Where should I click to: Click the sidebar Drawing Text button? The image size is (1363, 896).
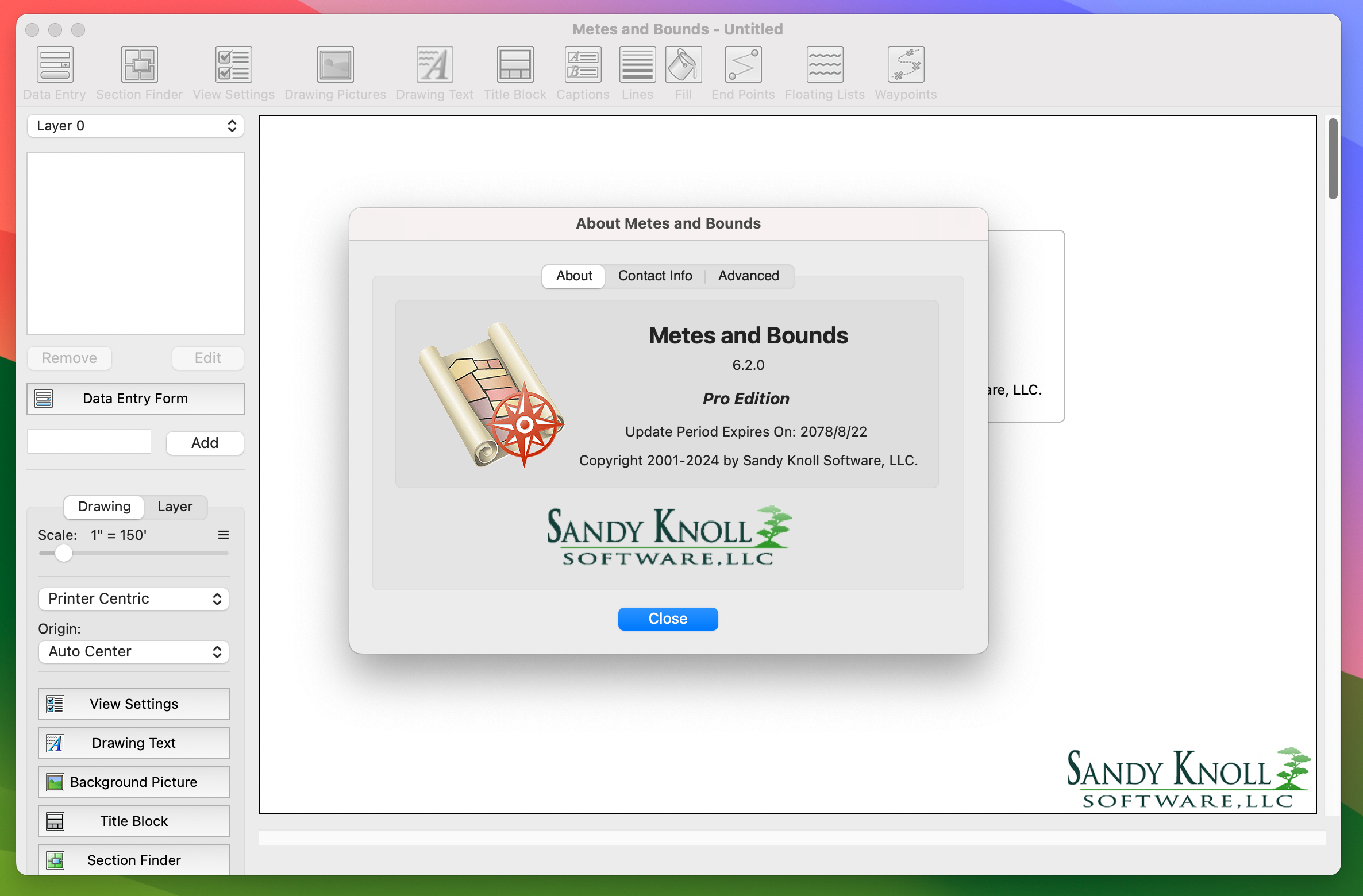coord(134,743)
